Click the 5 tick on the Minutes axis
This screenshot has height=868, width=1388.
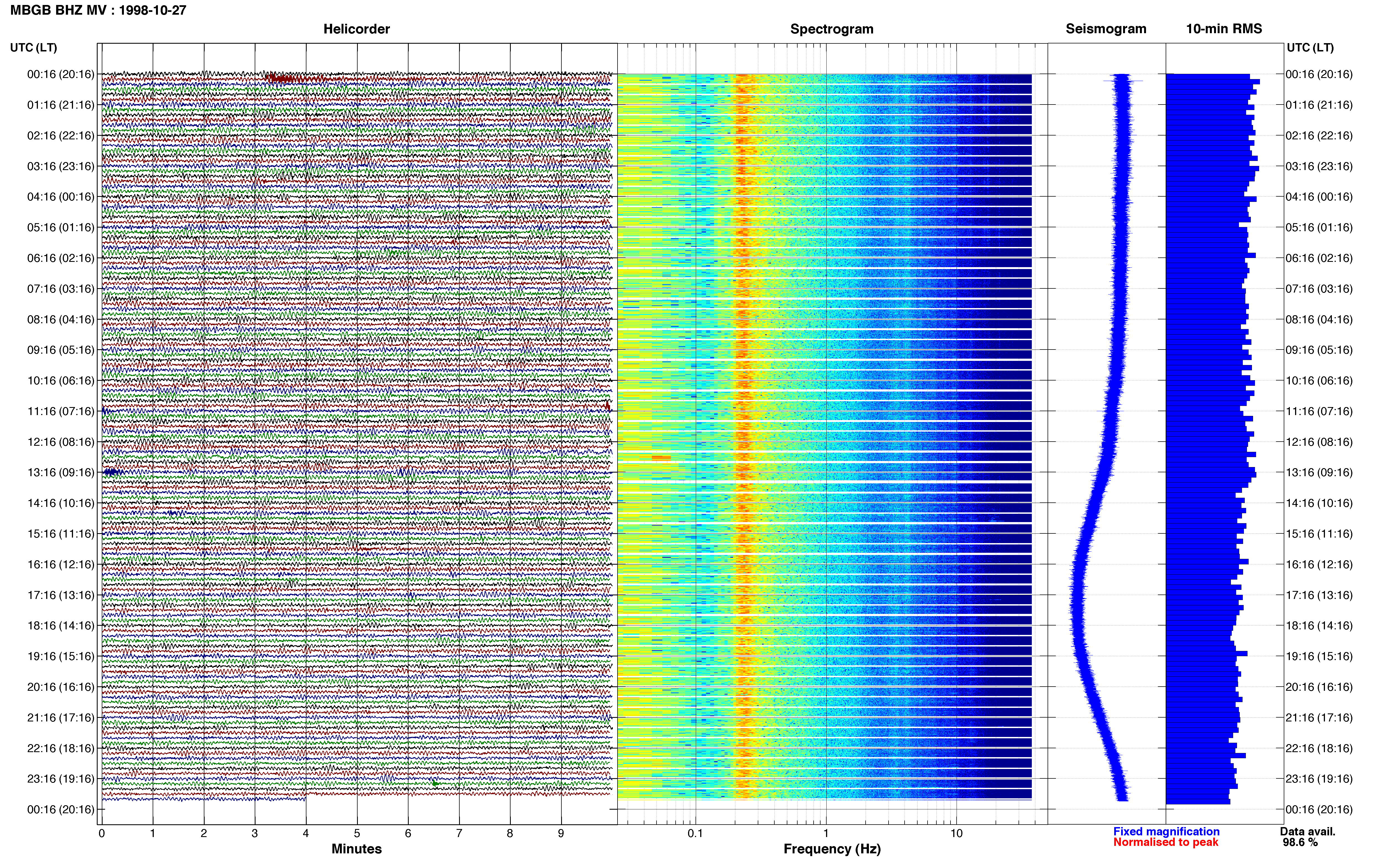(x=357, y=833)
